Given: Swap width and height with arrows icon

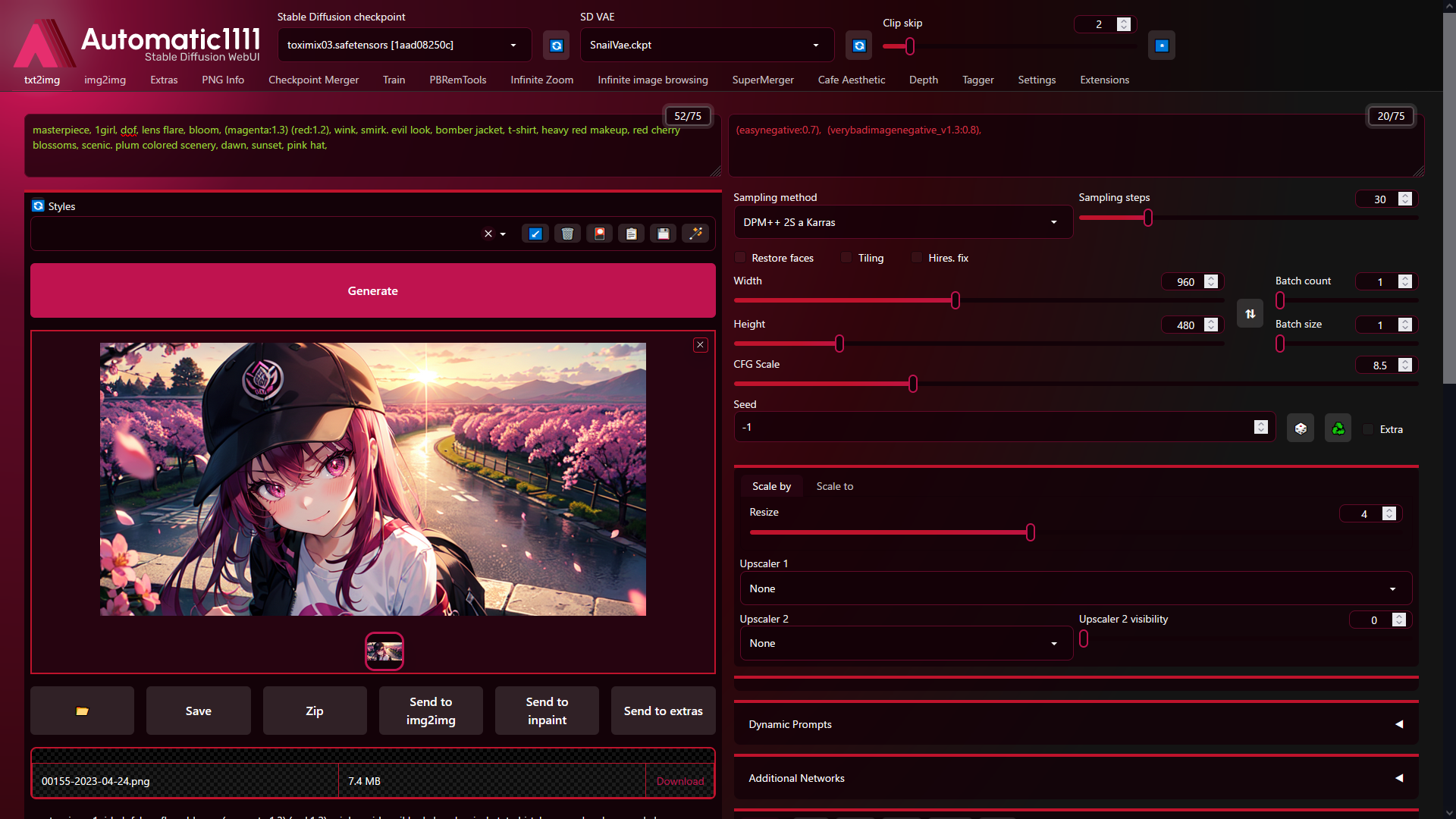Looking at the screenshot, I should point(1250,313).
